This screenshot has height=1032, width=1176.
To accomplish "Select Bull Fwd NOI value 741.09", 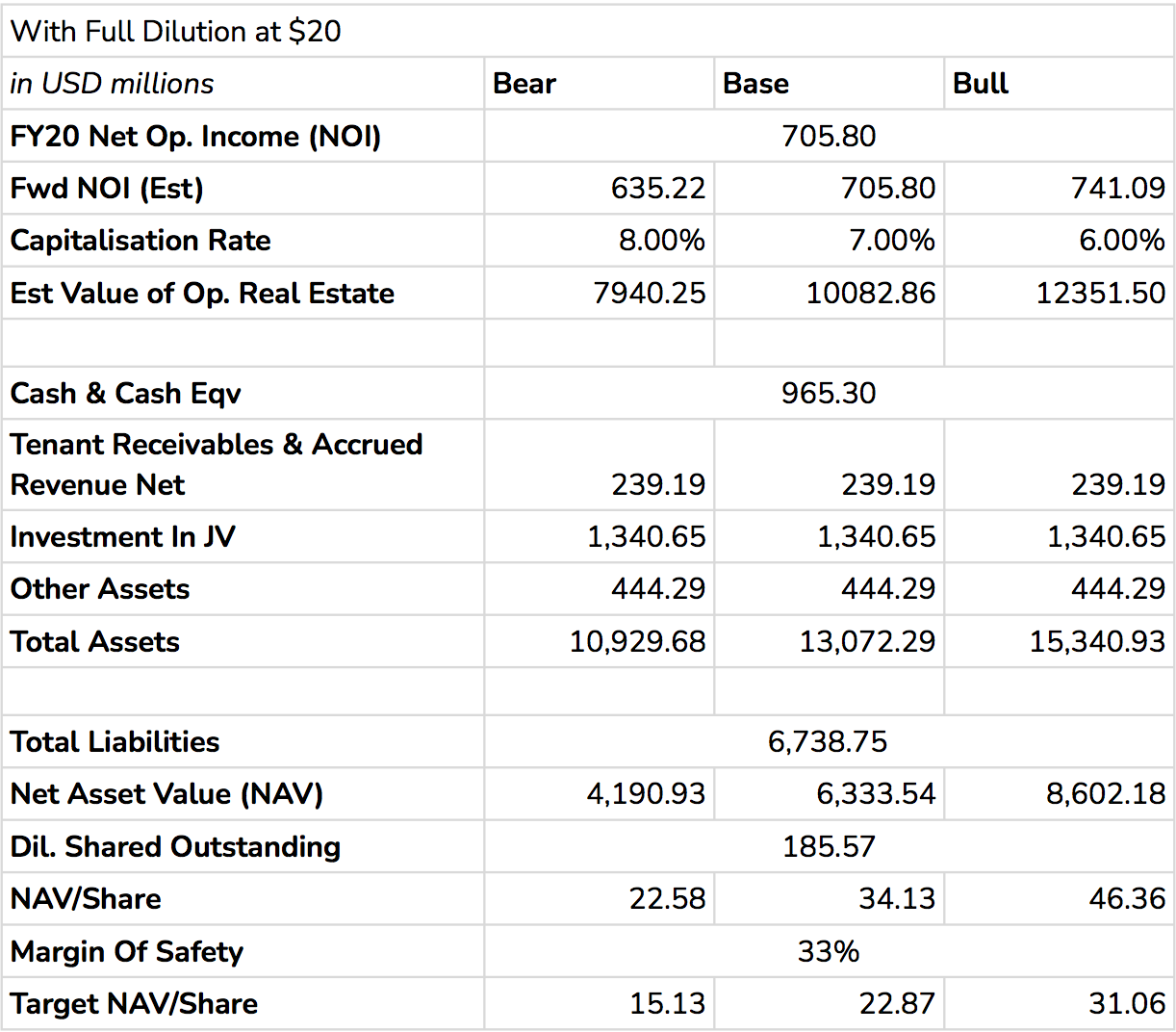I will 1059,188.
